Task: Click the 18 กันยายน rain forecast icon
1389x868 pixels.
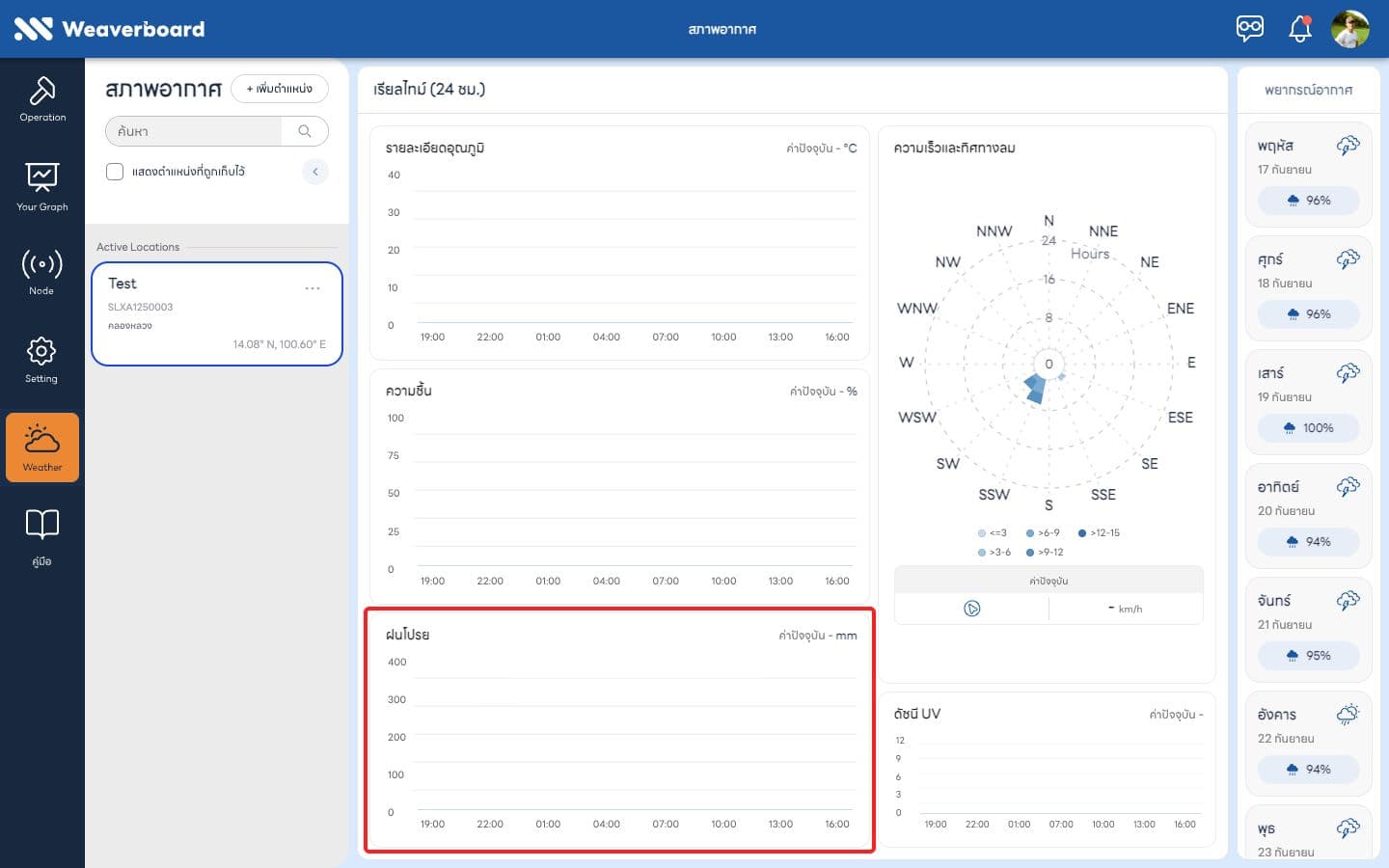Action: point(1348,259)
